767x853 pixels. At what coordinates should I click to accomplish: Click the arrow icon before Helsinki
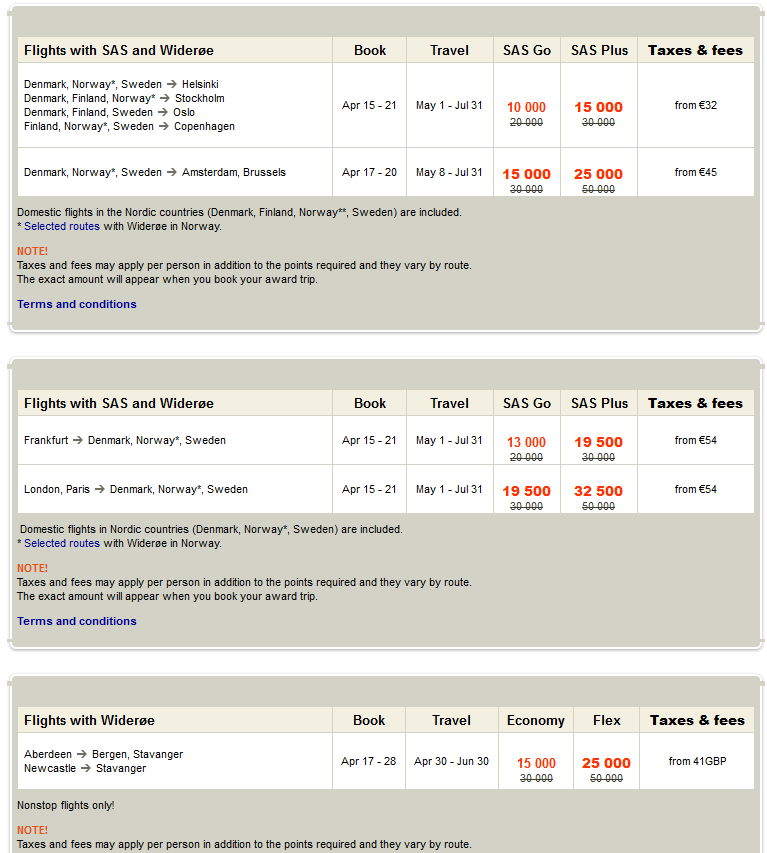coord(172,85)
